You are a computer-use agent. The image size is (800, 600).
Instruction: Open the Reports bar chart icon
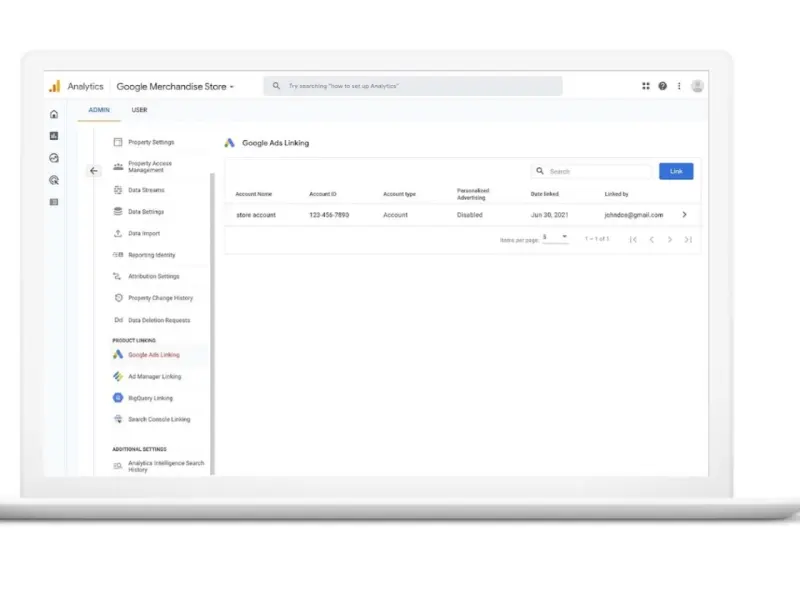click(54, 136)
